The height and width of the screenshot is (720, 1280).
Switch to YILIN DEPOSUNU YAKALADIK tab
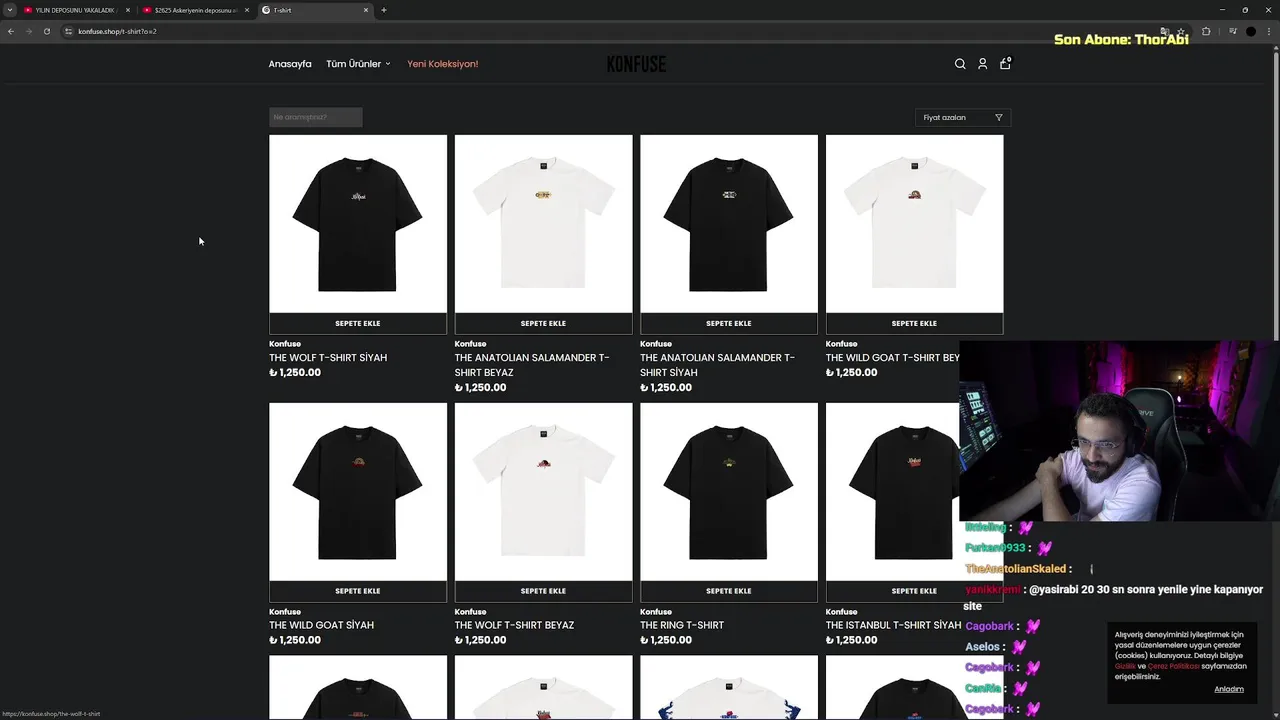(x=76, y=10)
